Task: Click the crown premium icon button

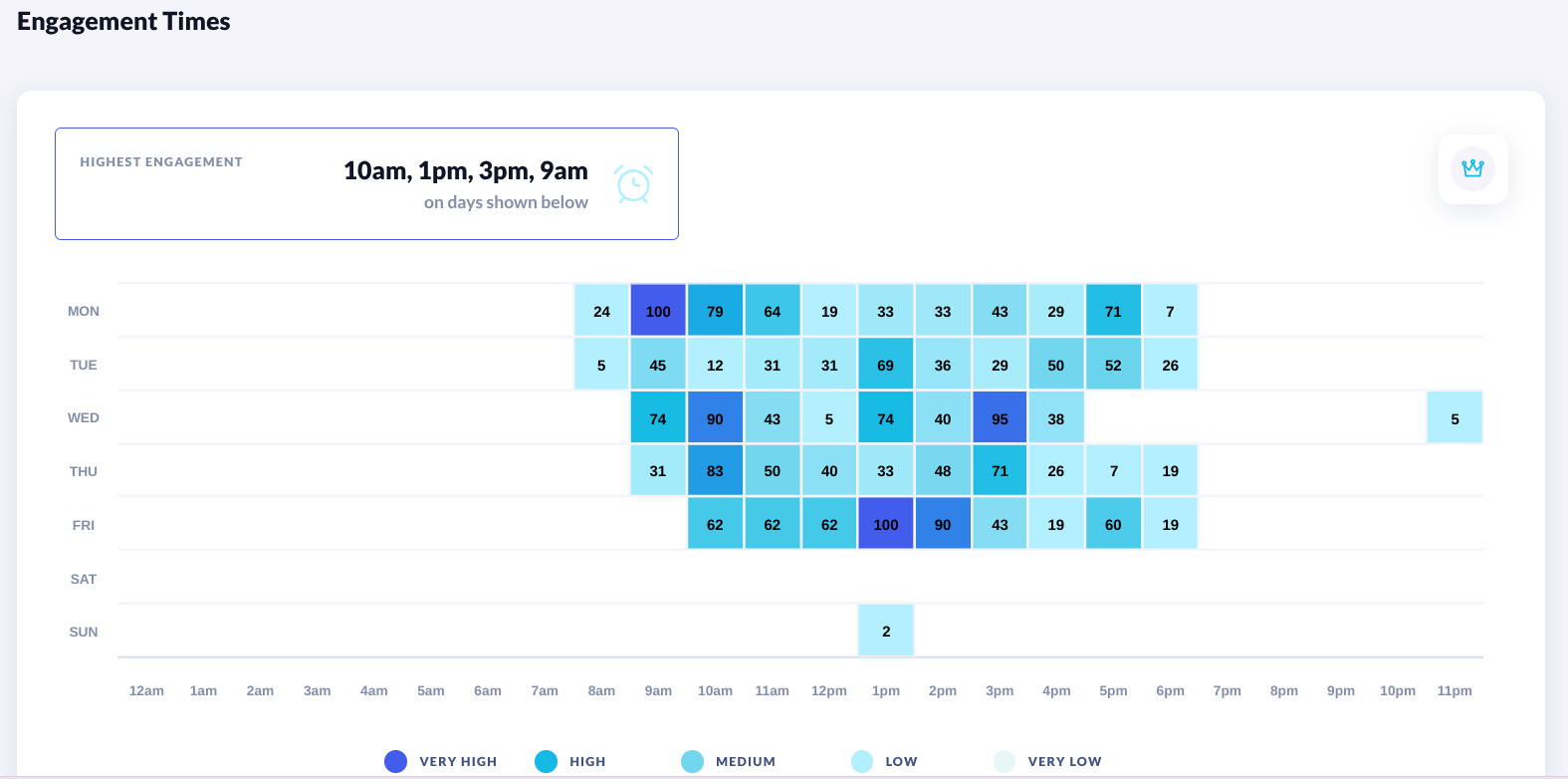Action: pos(1472,169)
